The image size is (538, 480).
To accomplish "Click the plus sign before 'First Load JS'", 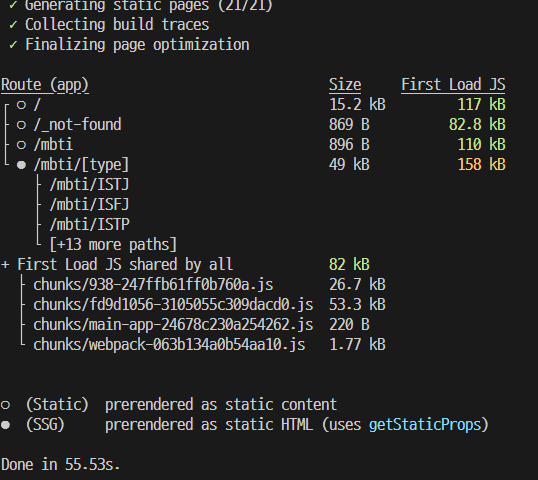I will click(5, 265).
